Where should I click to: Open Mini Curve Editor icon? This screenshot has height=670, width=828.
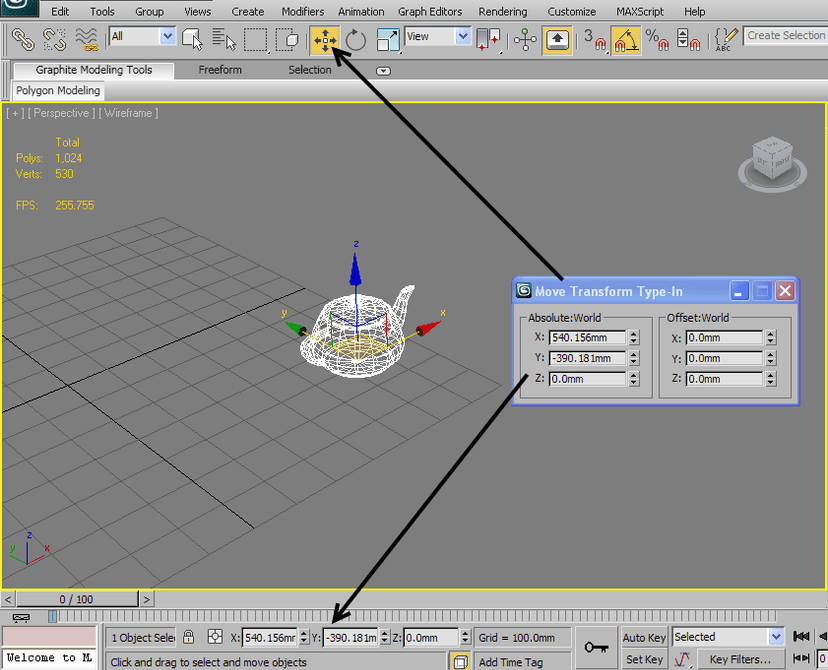point(21,617)
